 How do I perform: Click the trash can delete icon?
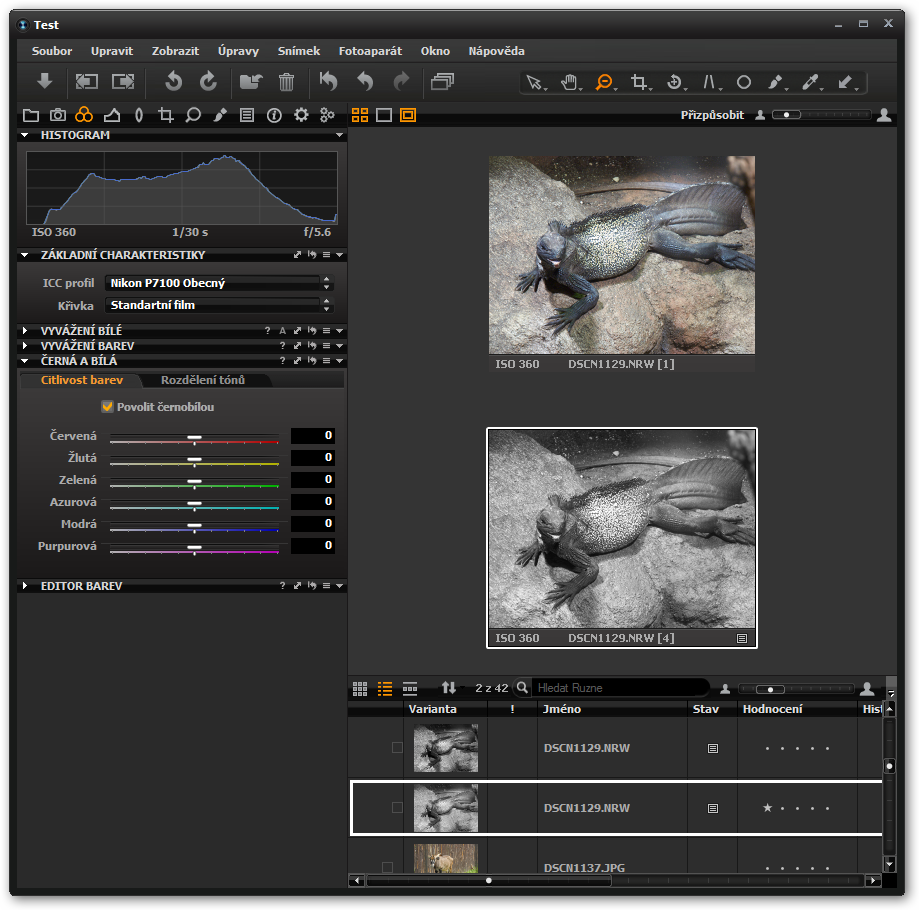286,81
